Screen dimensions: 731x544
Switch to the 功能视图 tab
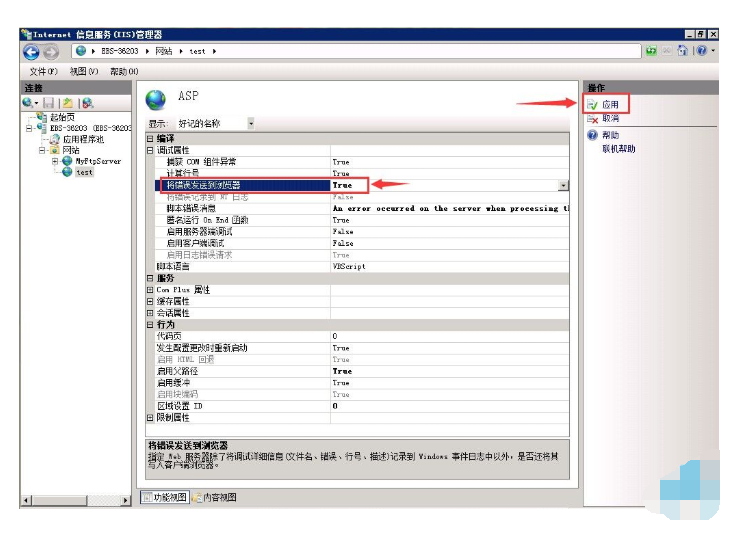[165, 497]
